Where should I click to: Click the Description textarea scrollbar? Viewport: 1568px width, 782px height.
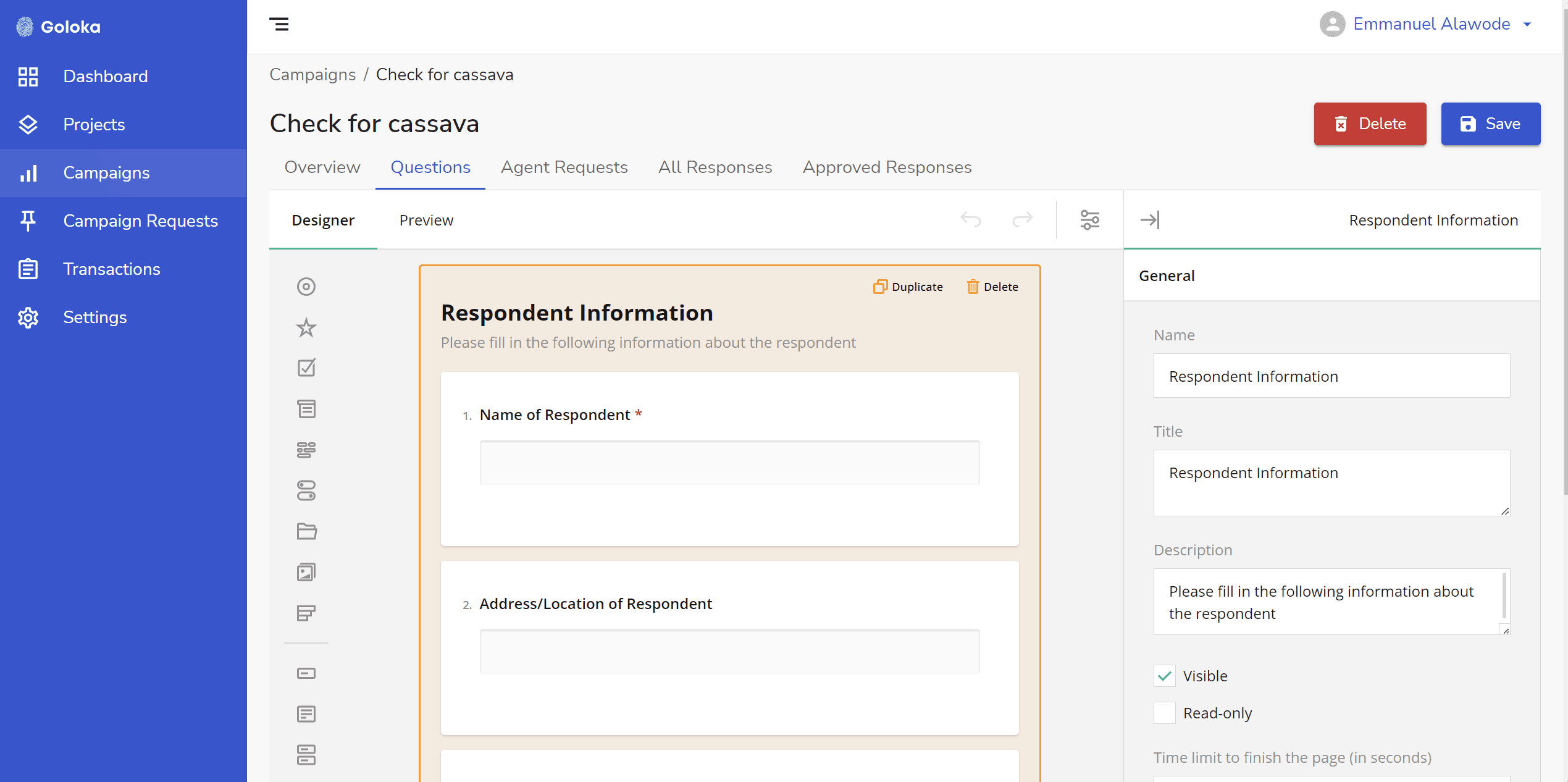click(x=1504, y=595)
